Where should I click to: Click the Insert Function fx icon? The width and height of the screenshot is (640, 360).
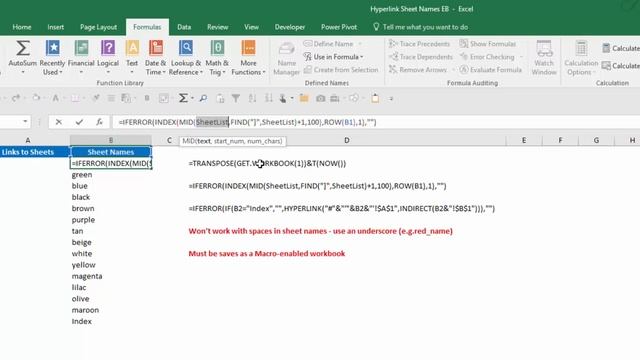99,122
